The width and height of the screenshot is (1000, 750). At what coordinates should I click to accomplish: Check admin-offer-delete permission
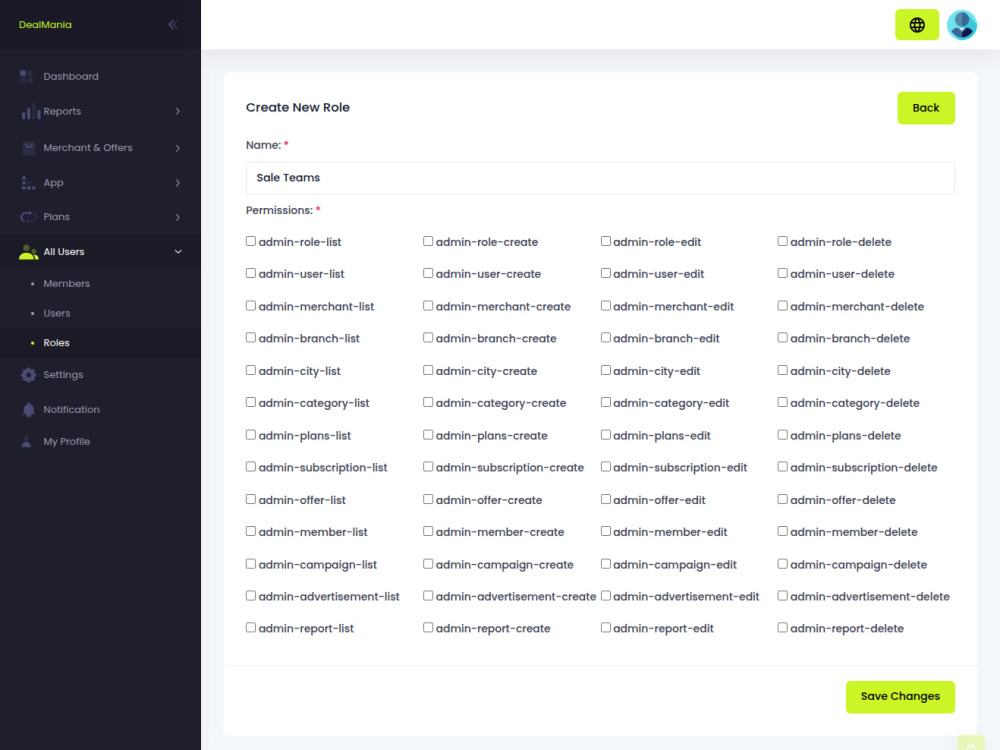coord(783,499)
